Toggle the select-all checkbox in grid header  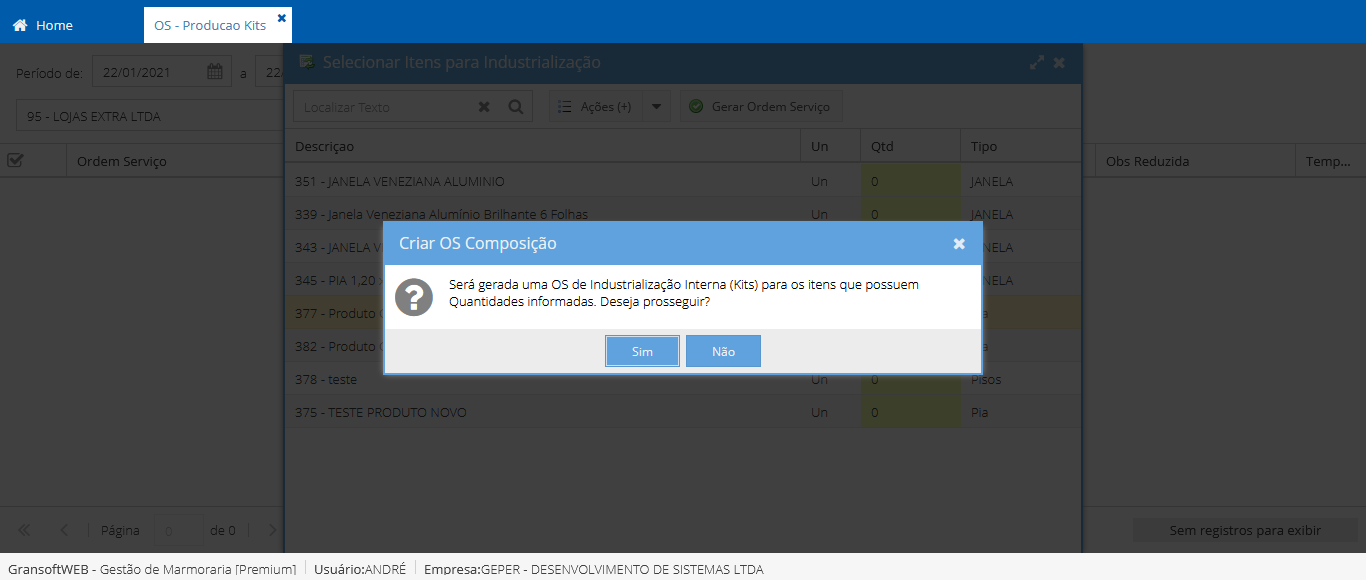pos(15,160)
